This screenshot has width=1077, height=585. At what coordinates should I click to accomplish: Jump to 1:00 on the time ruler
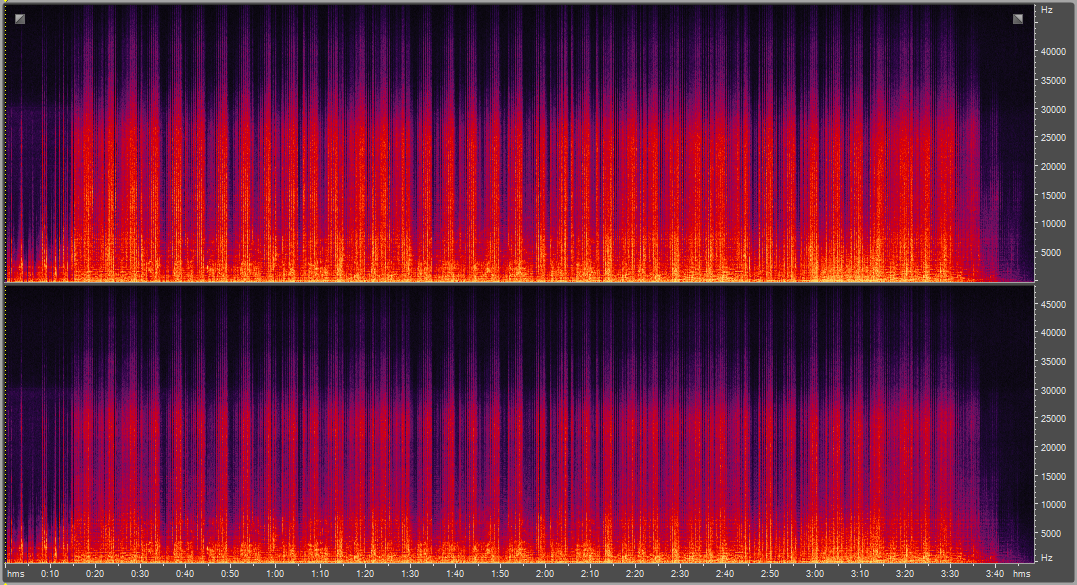click(x=275, y=574)
